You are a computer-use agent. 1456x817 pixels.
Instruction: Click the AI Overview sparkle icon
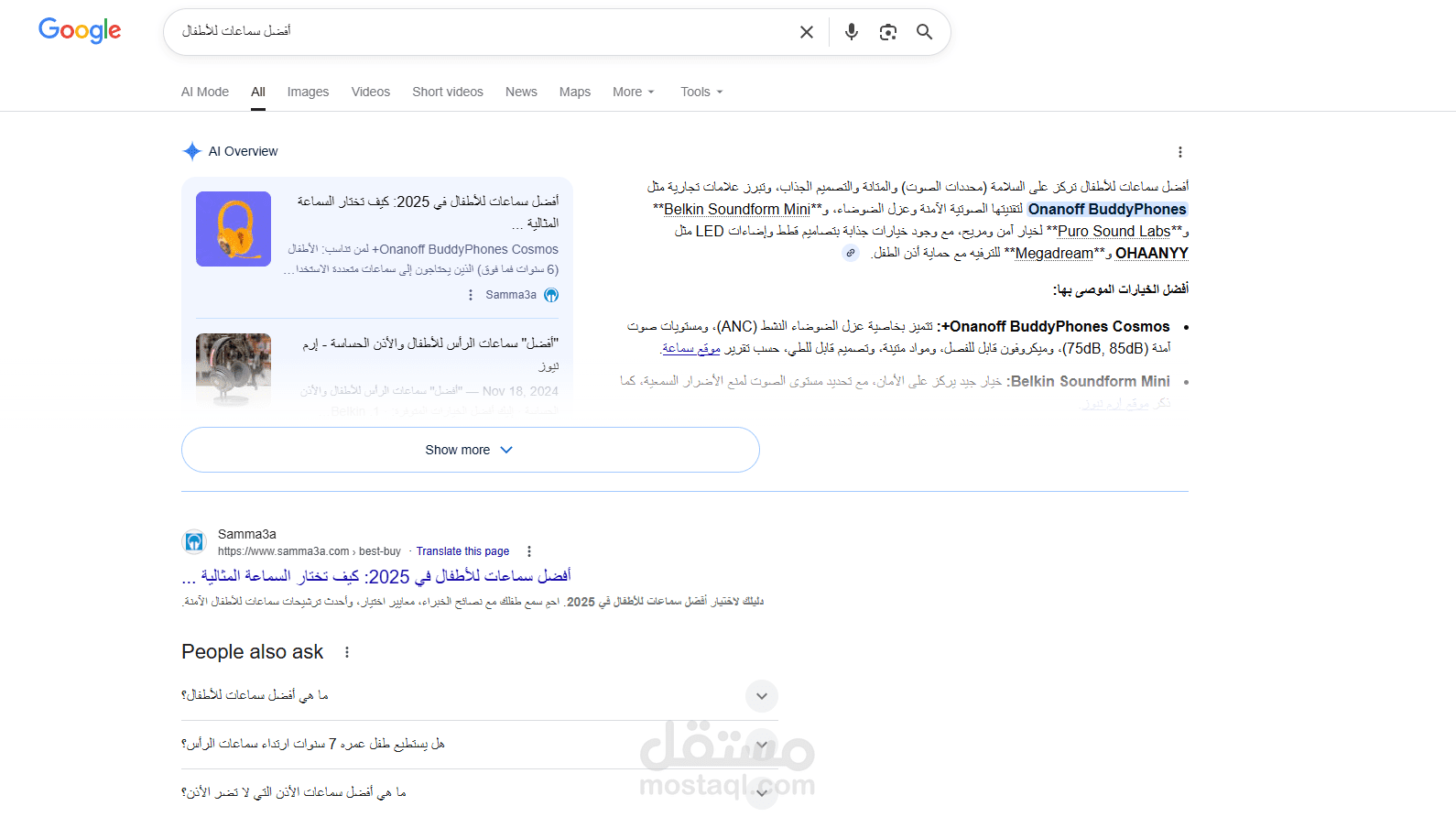point(192,151)
